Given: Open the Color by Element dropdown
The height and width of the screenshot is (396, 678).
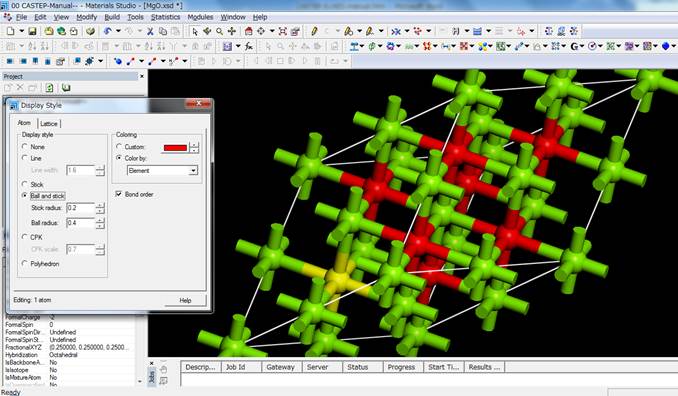Looking at the screenshot, I should coord(162,170).
